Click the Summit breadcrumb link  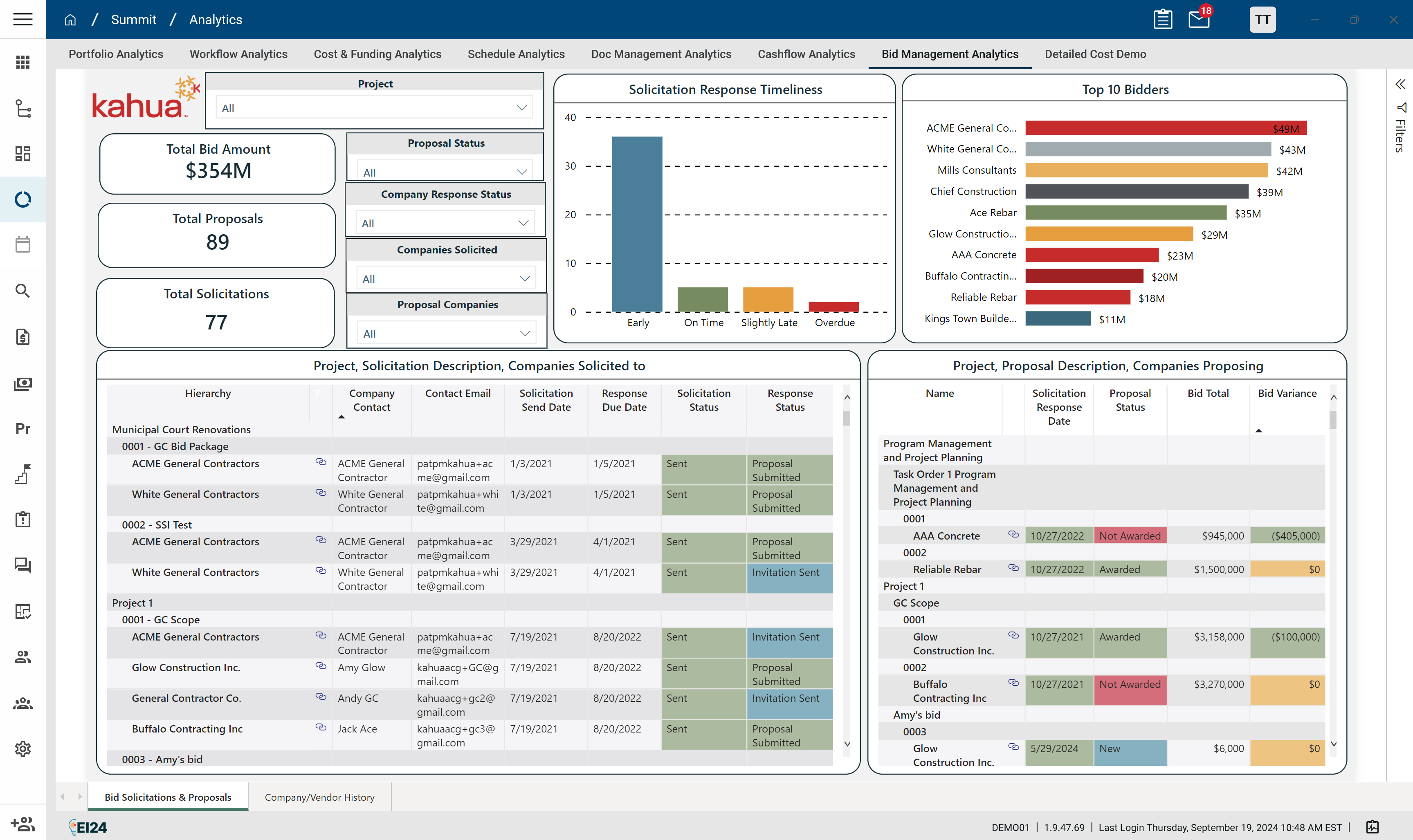[x=133, y=20]
